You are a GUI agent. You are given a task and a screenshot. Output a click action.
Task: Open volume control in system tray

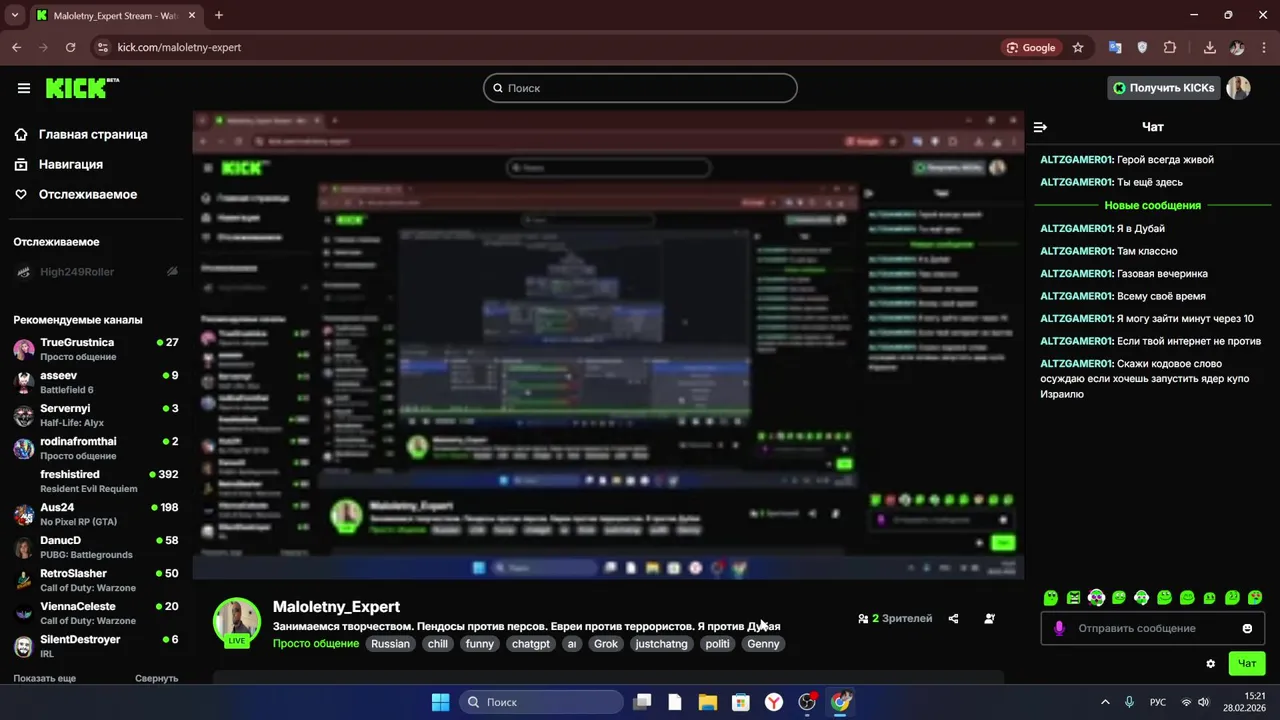(x=1203, y=702)
